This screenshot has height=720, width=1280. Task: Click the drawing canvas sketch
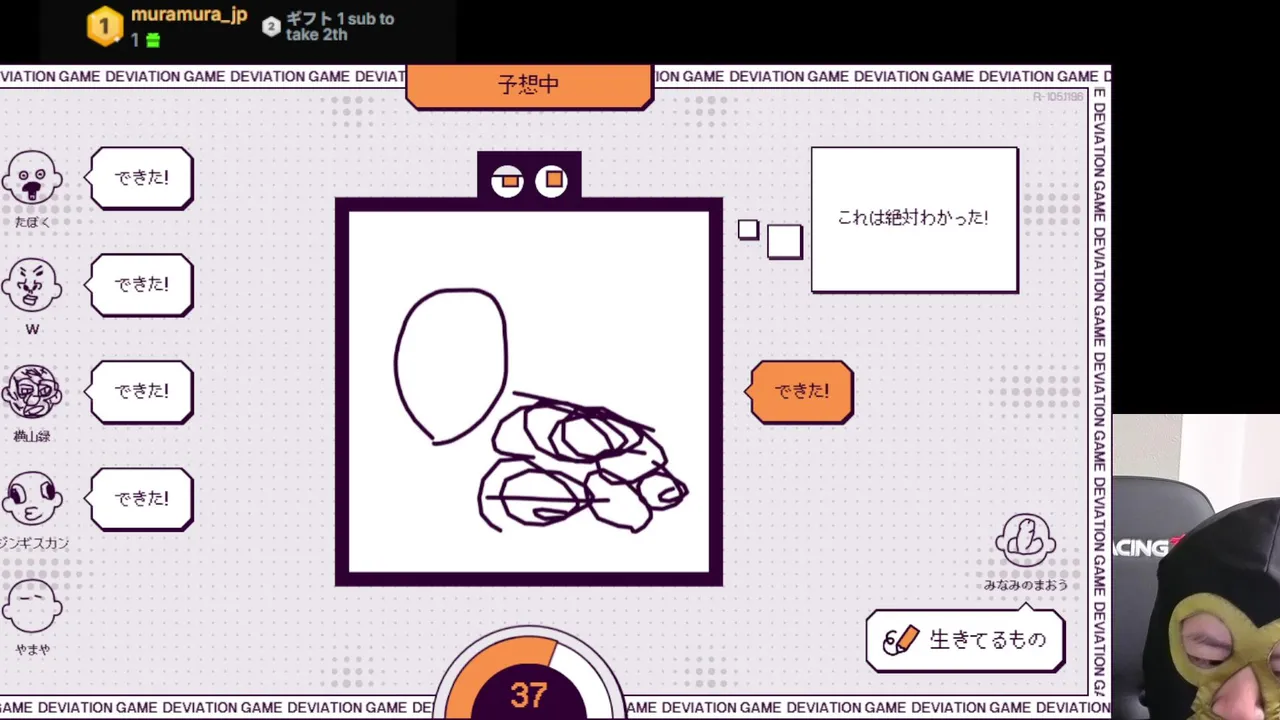pyautogui.click(x=529, y=392)
